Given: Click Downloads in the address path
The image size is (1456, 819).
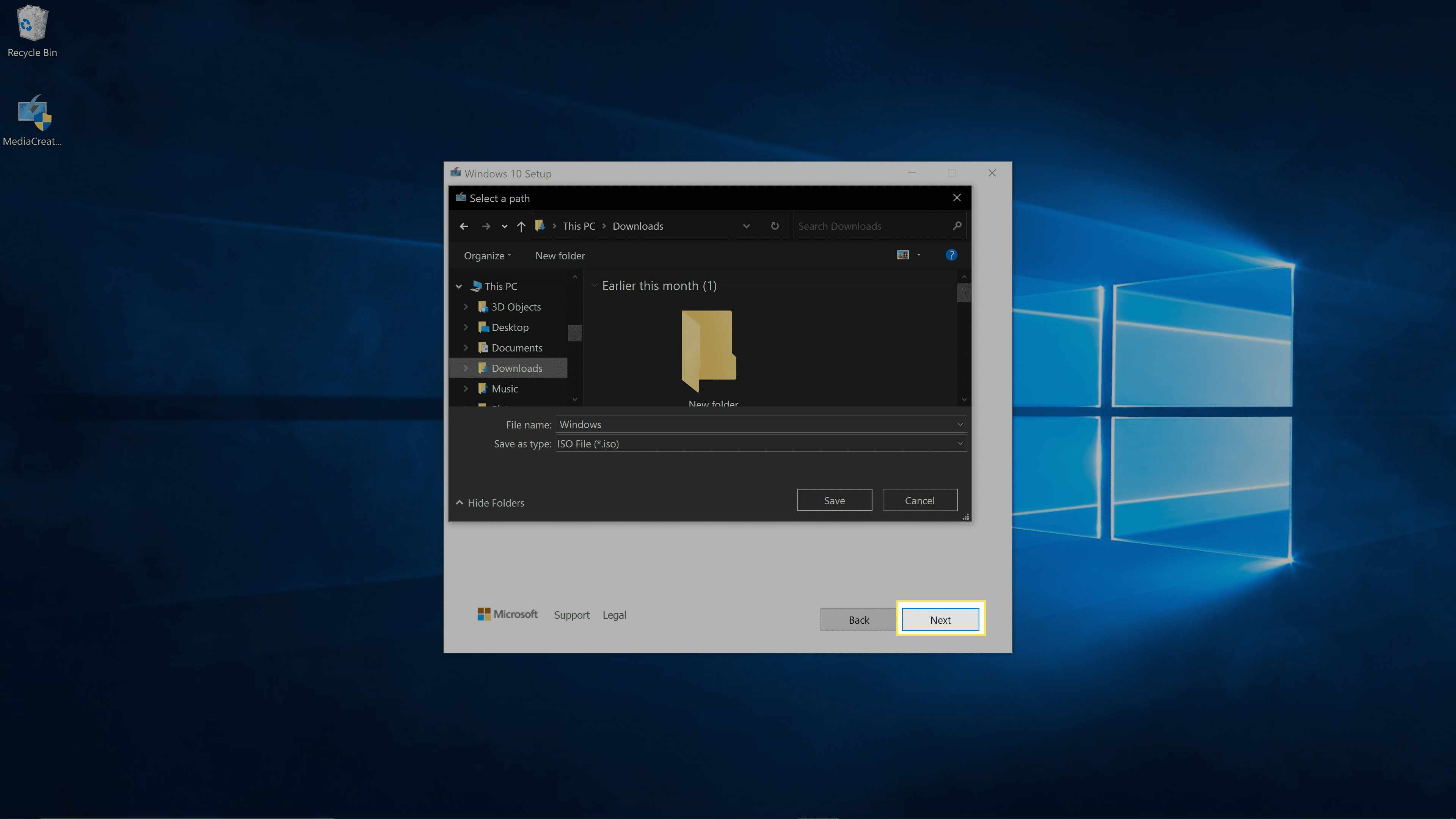Looking at the screenshot, I should coord(637,226).
